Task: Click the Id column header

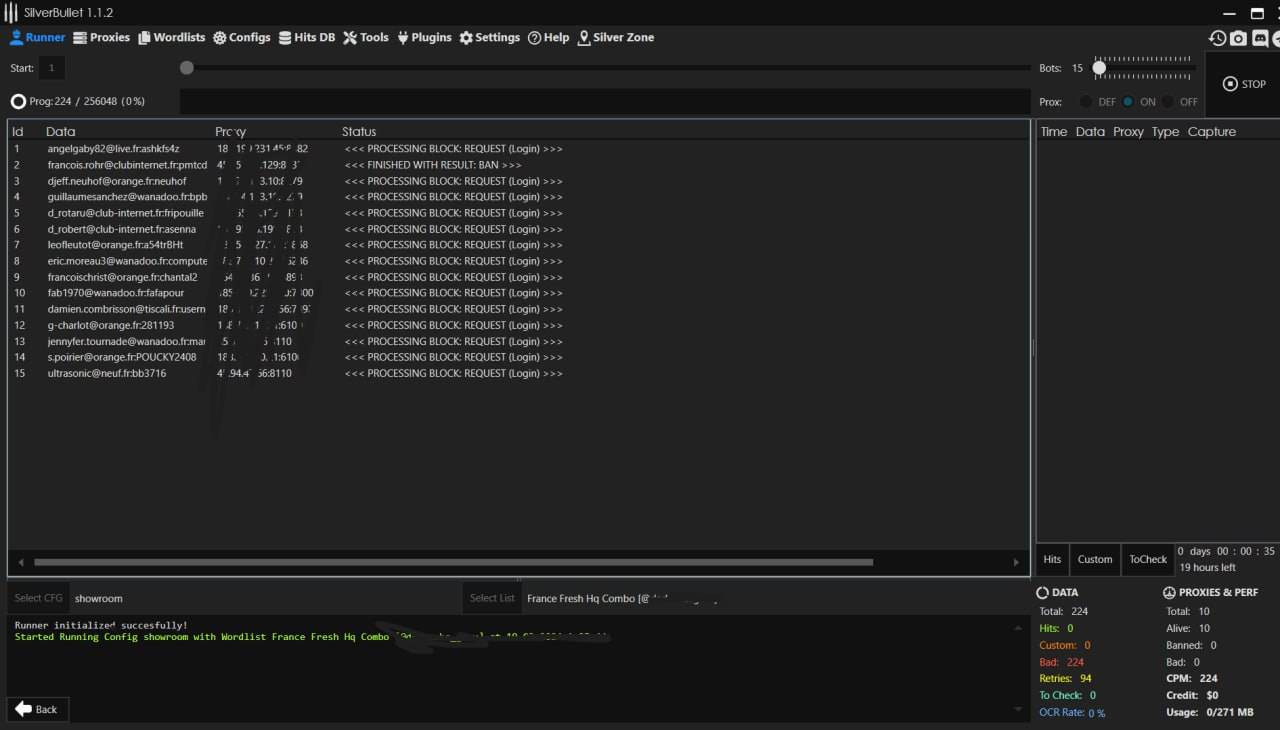Action: click(18, 131)
